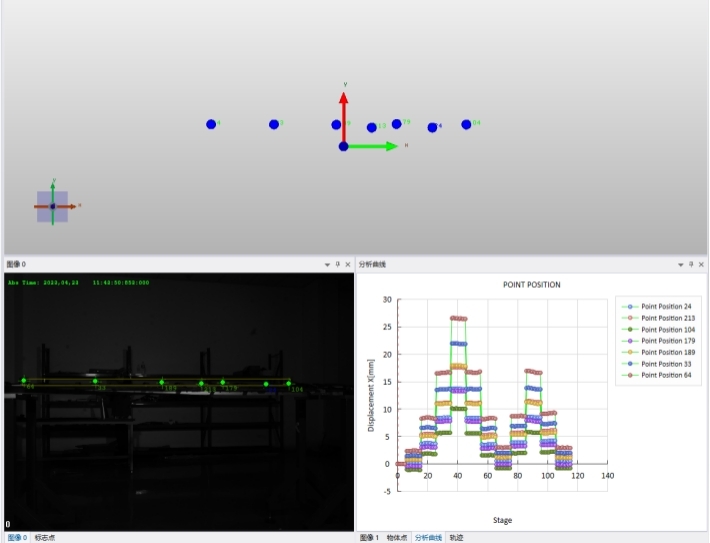Click the navigation cube in the 3D view
The image size is (710, 543).
(x=53, y=206)
